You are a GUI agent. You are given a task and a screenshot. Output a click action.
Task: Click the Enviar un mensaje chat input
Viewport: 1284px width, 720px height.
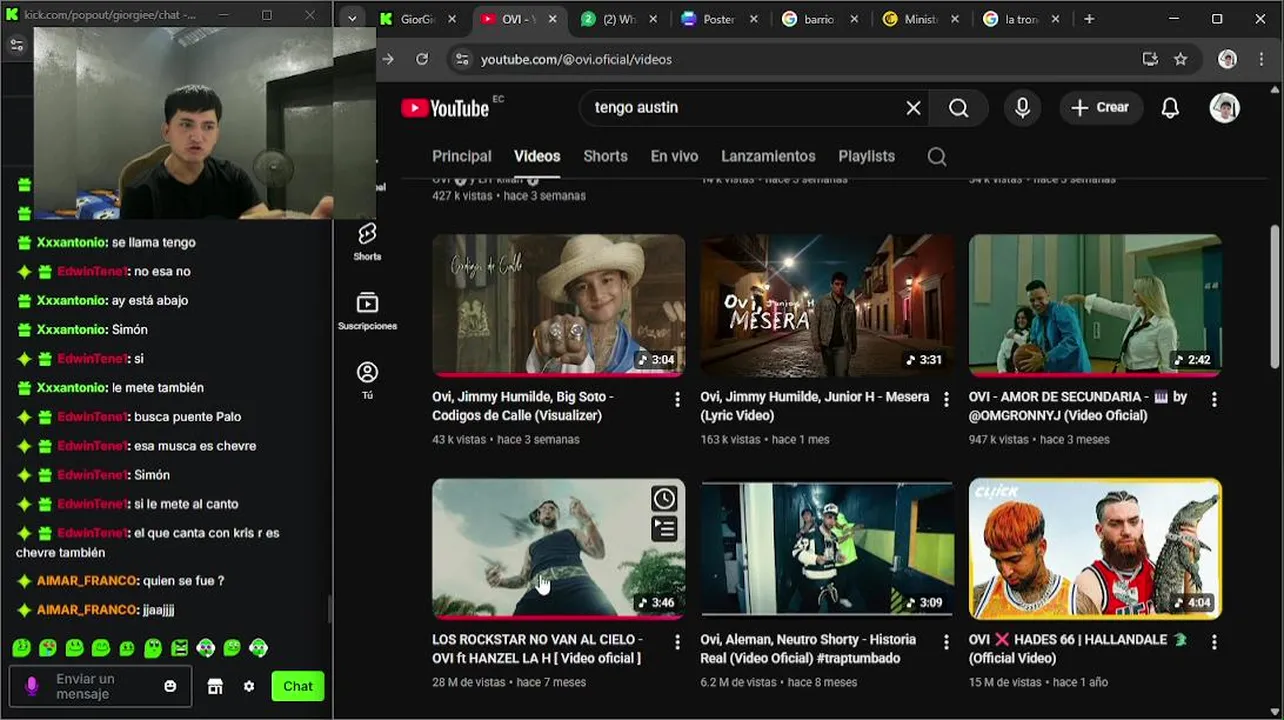tap(100, 686)
